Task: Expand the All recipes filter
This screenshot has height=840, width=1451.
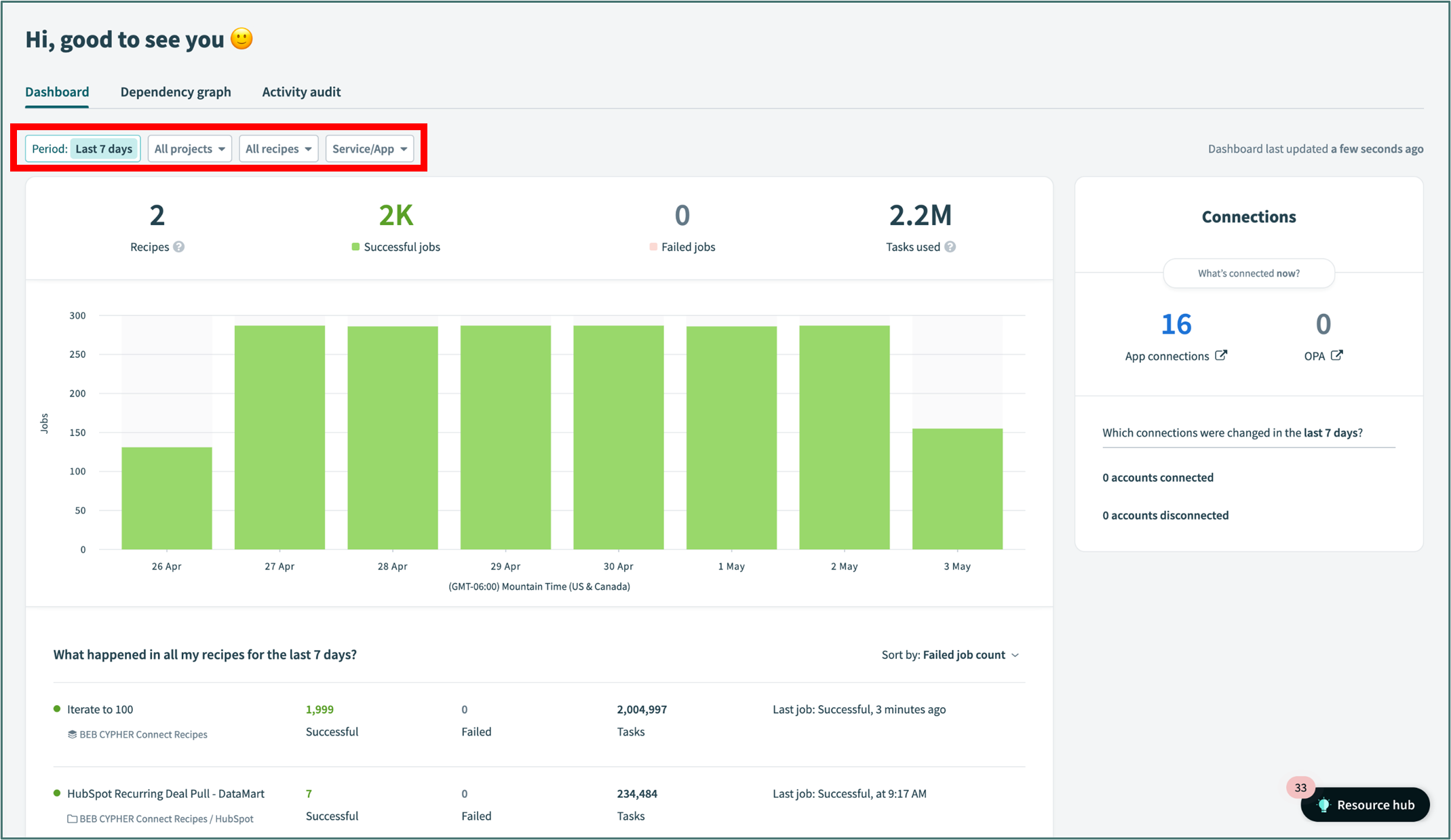Action: point(278,148)
